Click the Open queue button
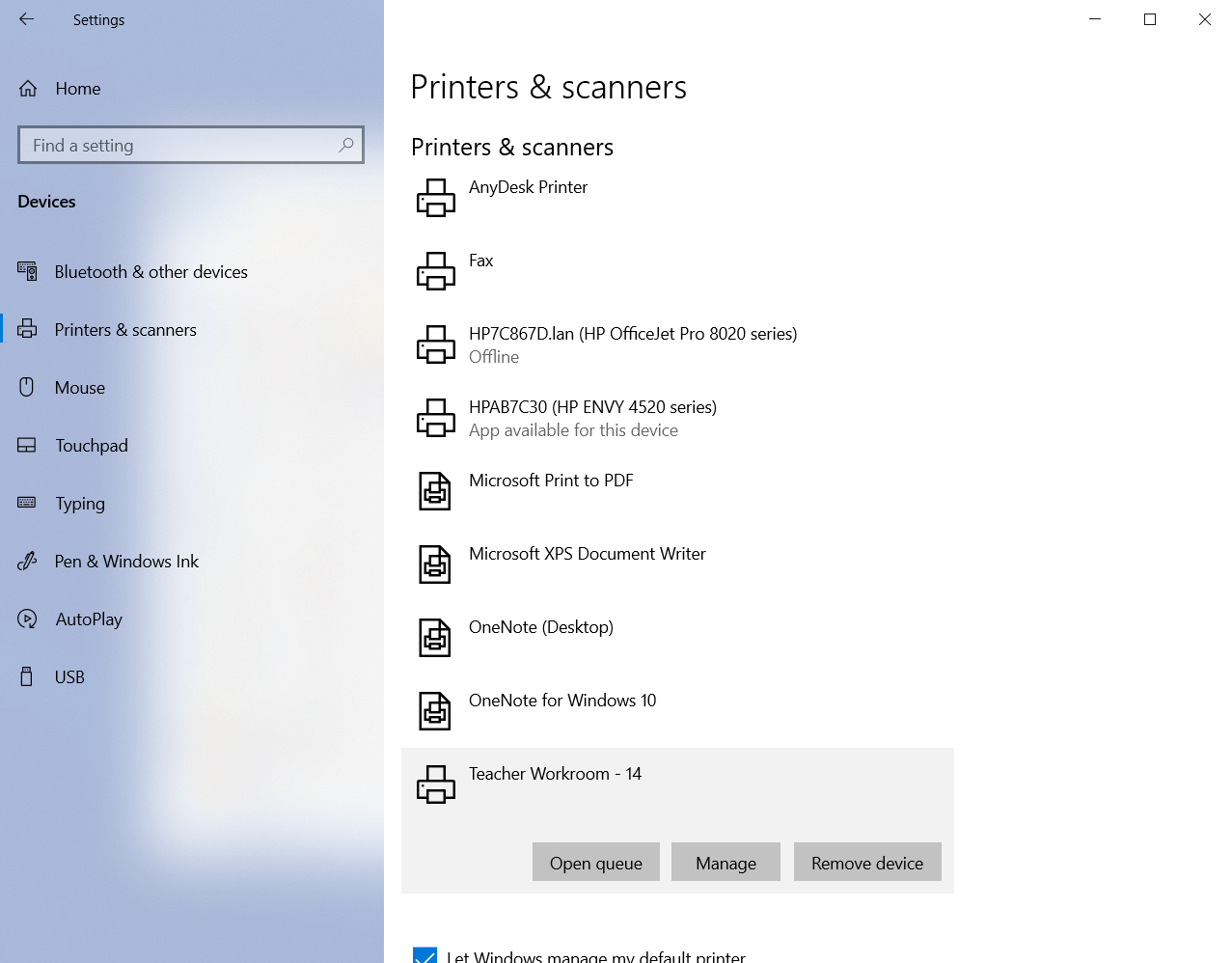Viewport: 1232px width, 963px height. point(596,862)
